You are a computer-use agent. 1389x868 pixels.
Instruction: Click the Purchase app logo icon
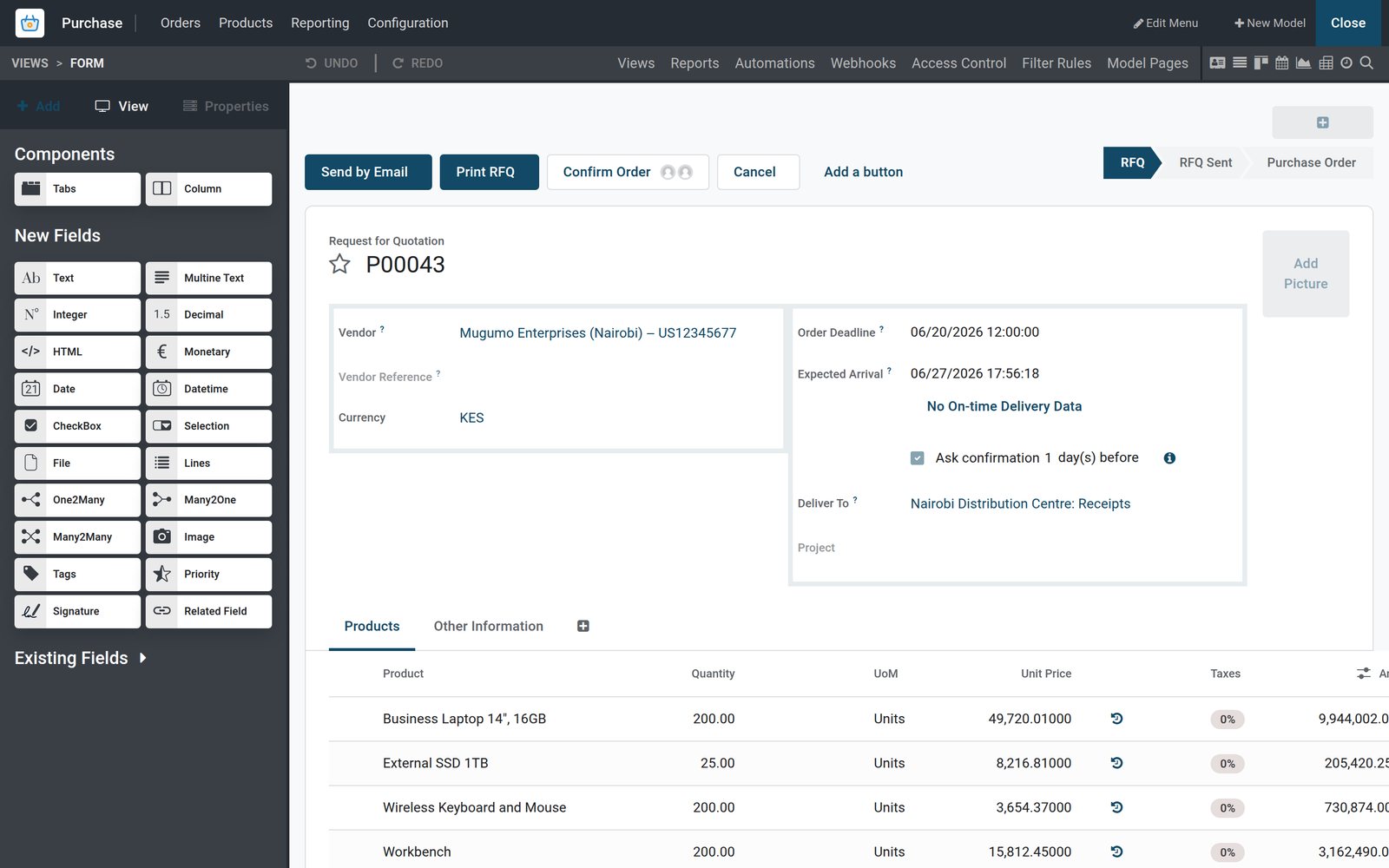click(x=30, y=23)
